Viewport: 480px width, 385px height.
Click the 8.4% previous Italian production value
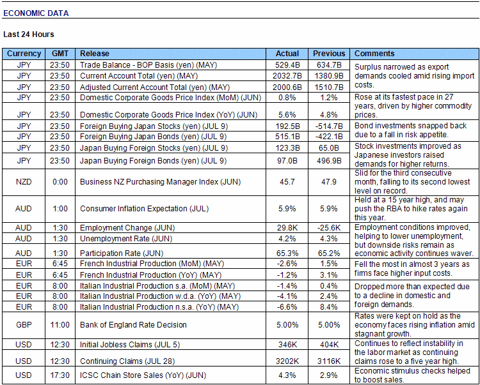tap(329, 307)
